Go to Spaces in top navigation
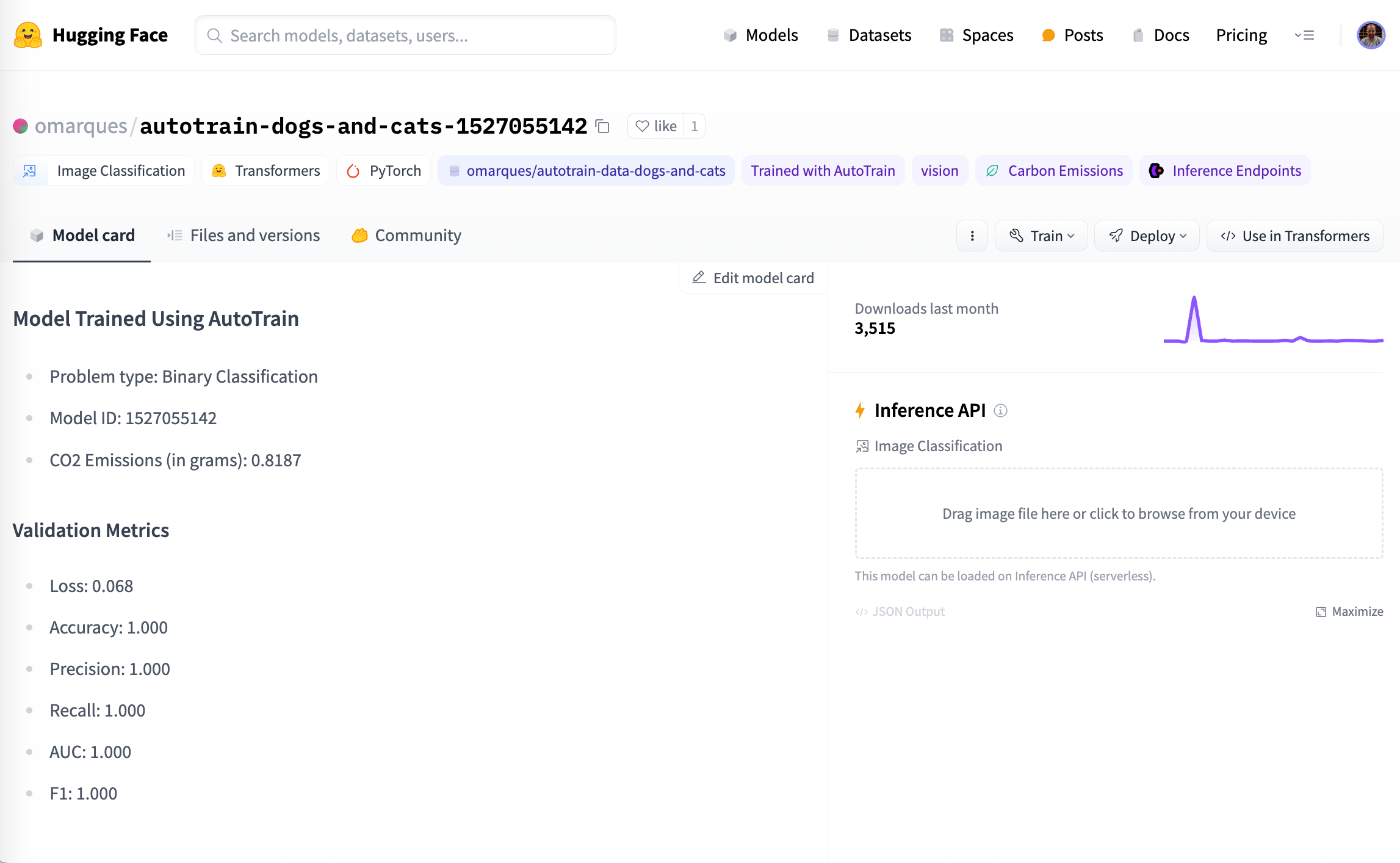The image size is (1400, 863). (976, 35)
